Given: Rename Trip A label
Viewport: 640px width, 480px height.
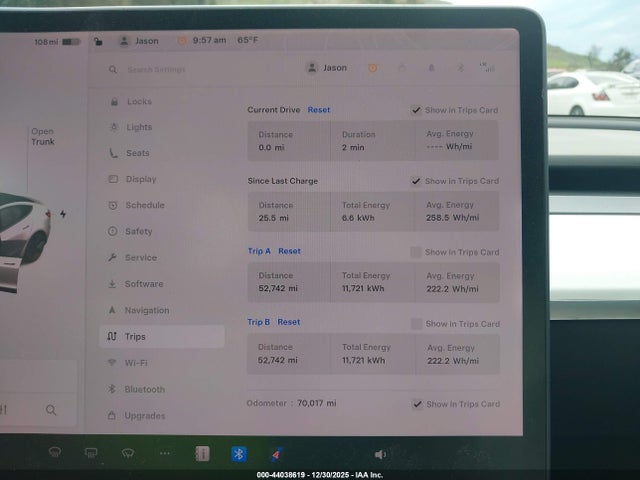Looking at the screenshot, I should click(259, 251).
